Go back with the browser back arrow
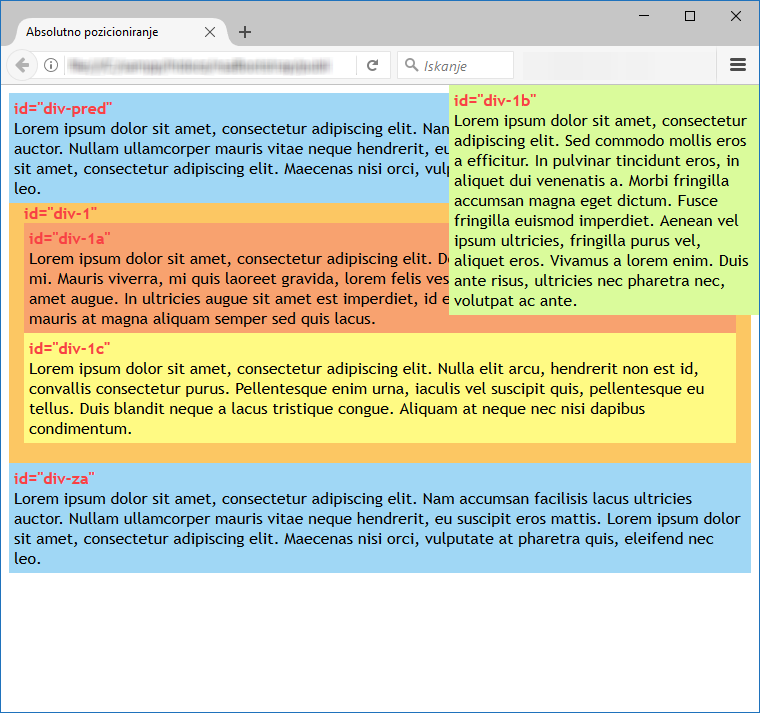760x713 pixels. (x=22, y=65)
